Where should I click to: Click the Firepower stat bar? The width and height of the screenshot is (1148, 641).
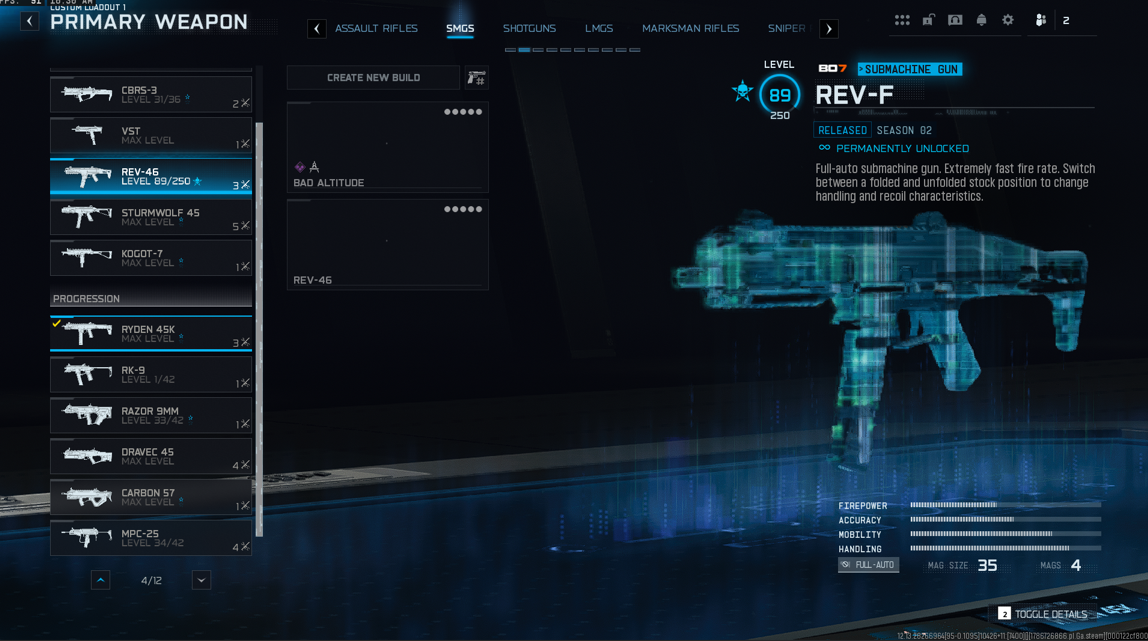tap(1005, 505)
